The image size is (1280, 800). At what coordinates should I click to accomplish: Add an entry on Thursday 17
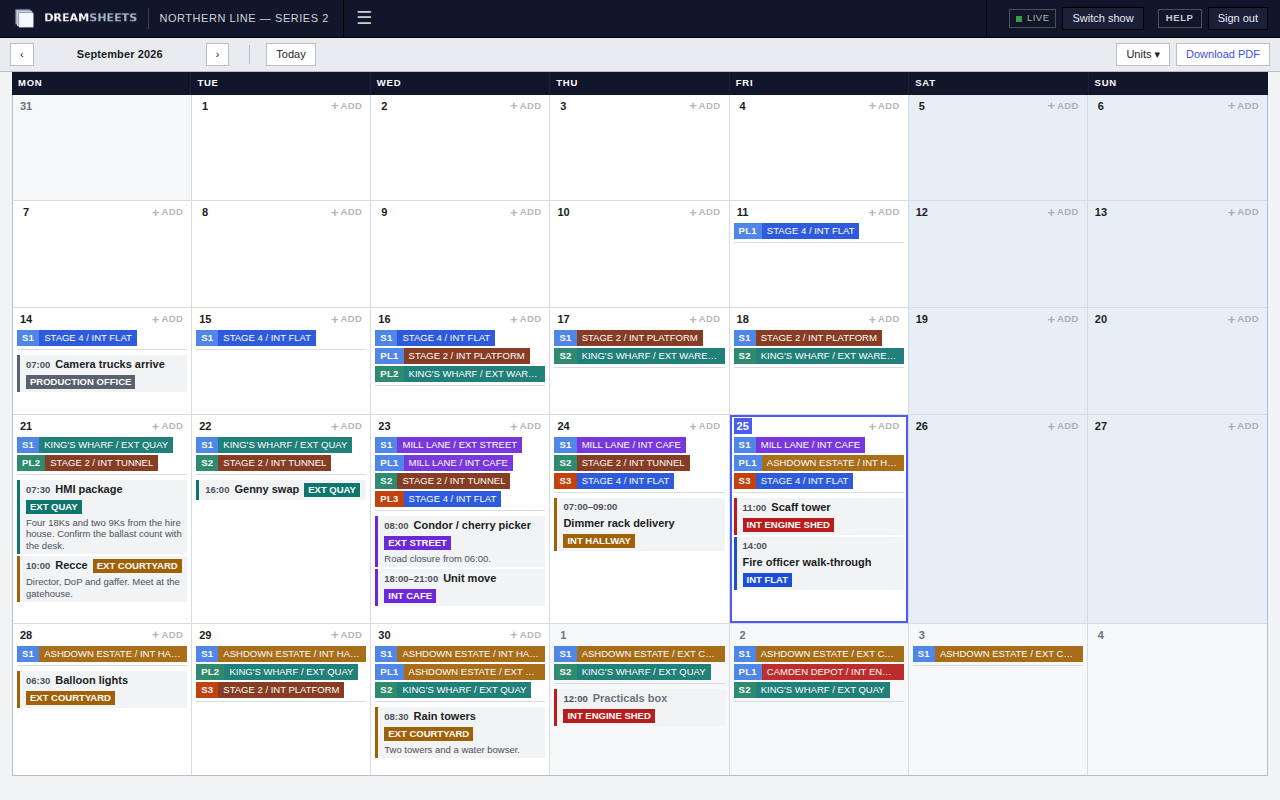(705, 319)
